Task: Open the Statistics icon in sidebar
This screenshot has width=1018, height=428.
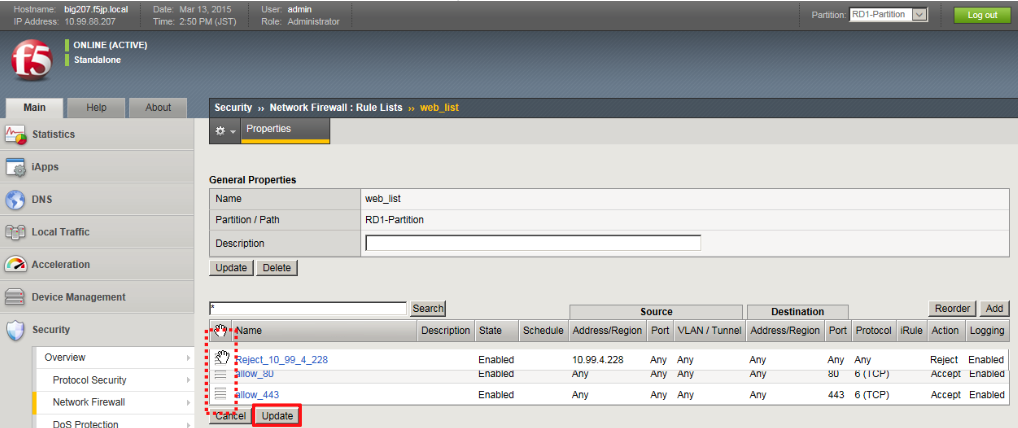Action: pos(15,134)
